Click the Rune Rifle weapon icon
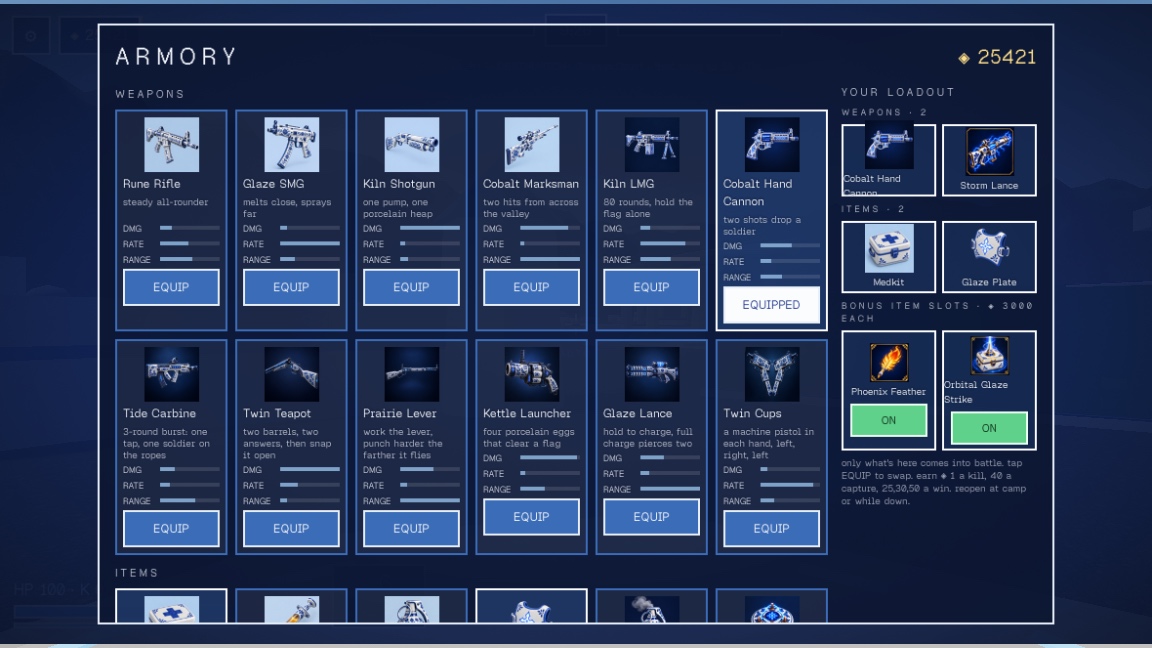Screen dimensions: 1152x648 point(171,145)
